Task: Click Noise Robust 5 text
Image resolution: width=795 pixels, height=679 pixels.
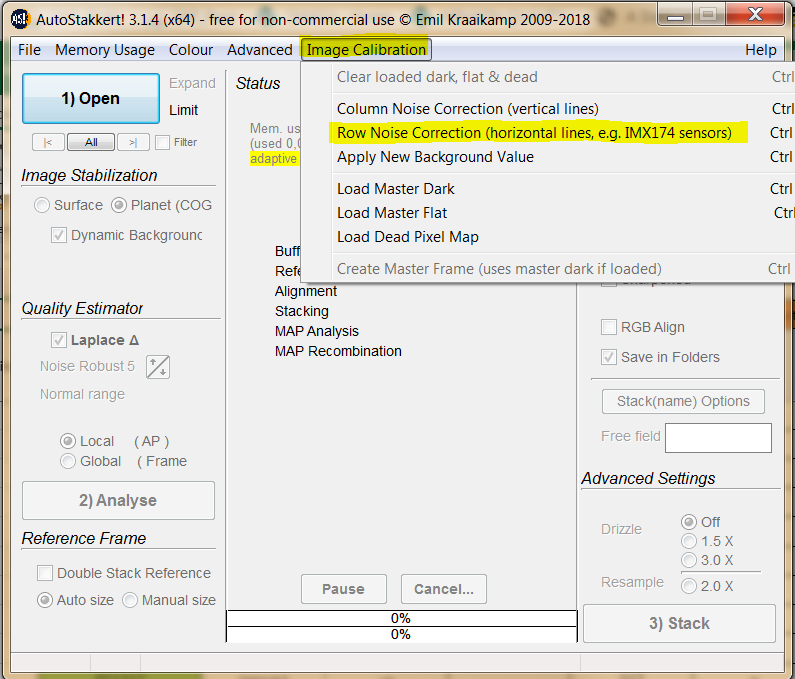Action: pyautogui.click(x=87, y=366)
